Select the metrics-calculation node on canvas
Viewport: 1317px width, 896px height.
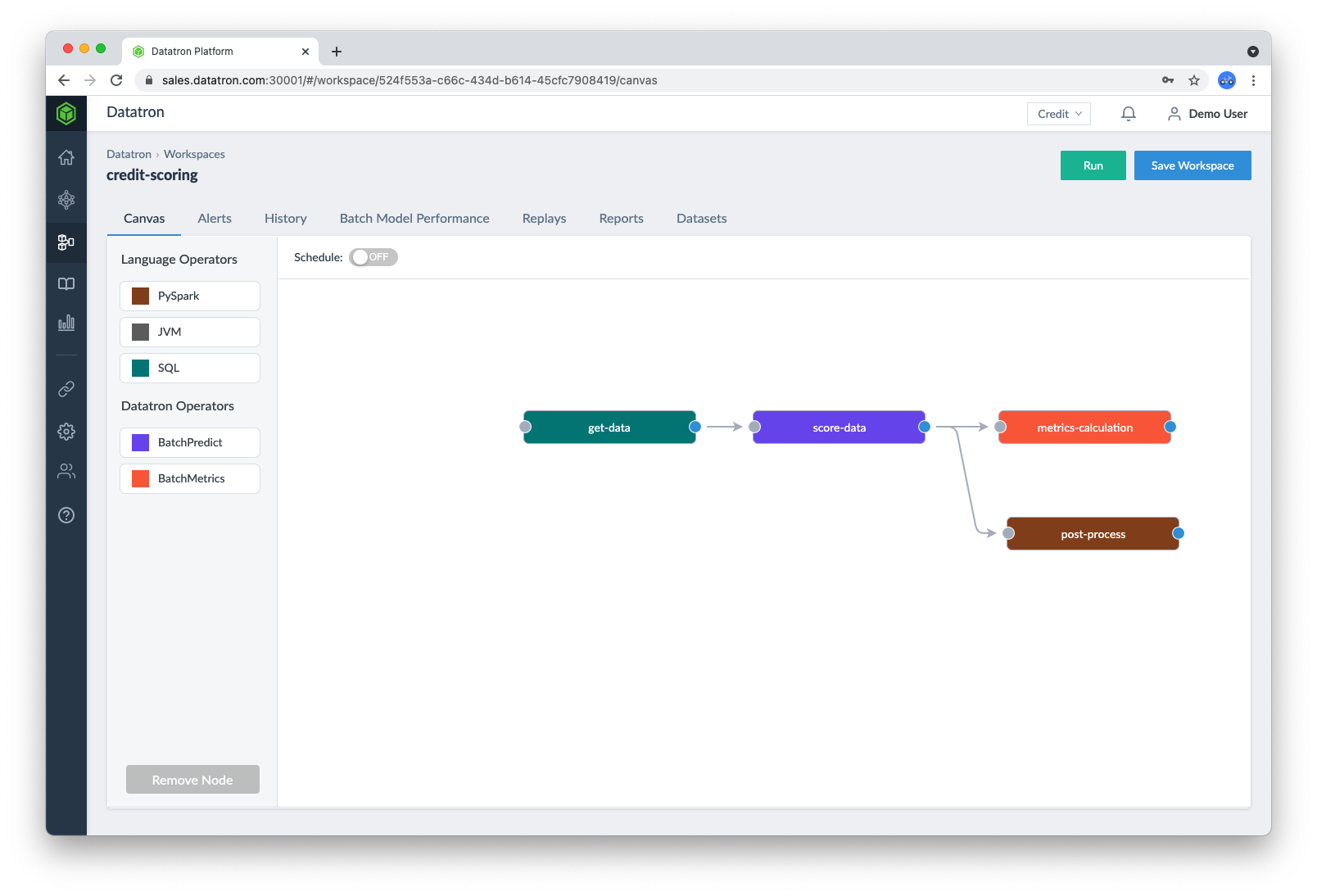pyautogui.click(x=1084, y=428)
